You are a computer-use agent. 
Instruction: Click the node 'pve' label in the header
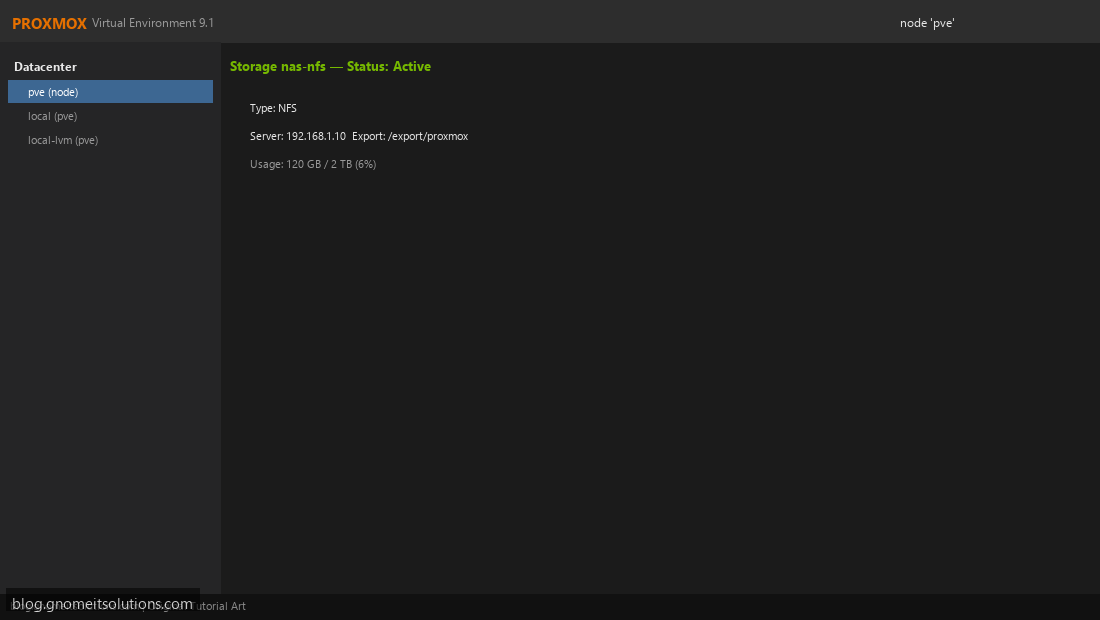(927, 23)
